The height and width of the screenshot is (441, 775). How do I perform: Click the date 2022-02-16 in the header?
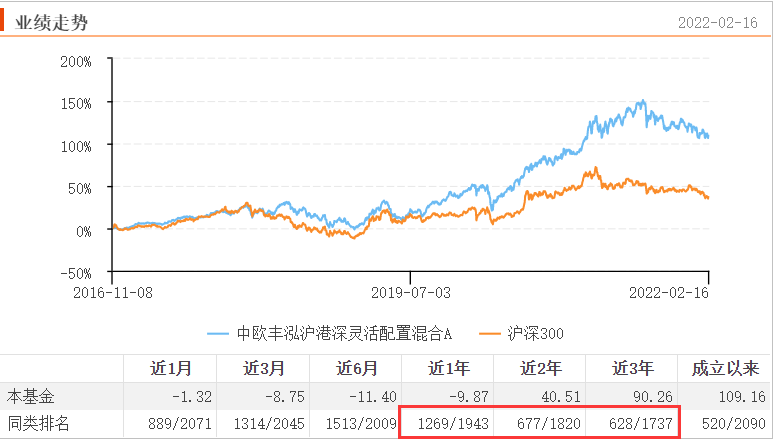(x=718, y=23)
